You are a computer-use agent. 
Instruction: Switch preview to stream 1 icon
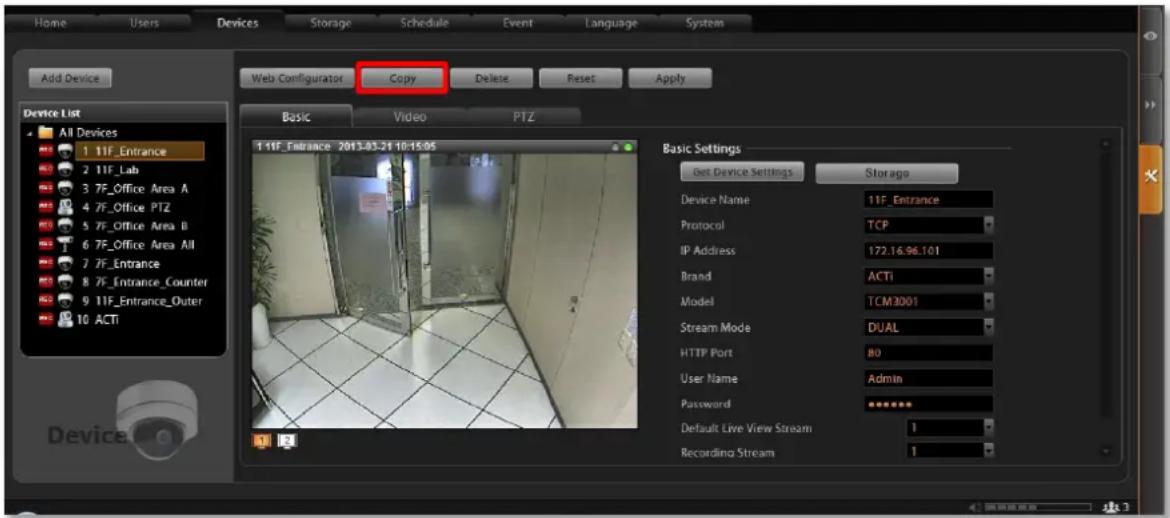262,443
